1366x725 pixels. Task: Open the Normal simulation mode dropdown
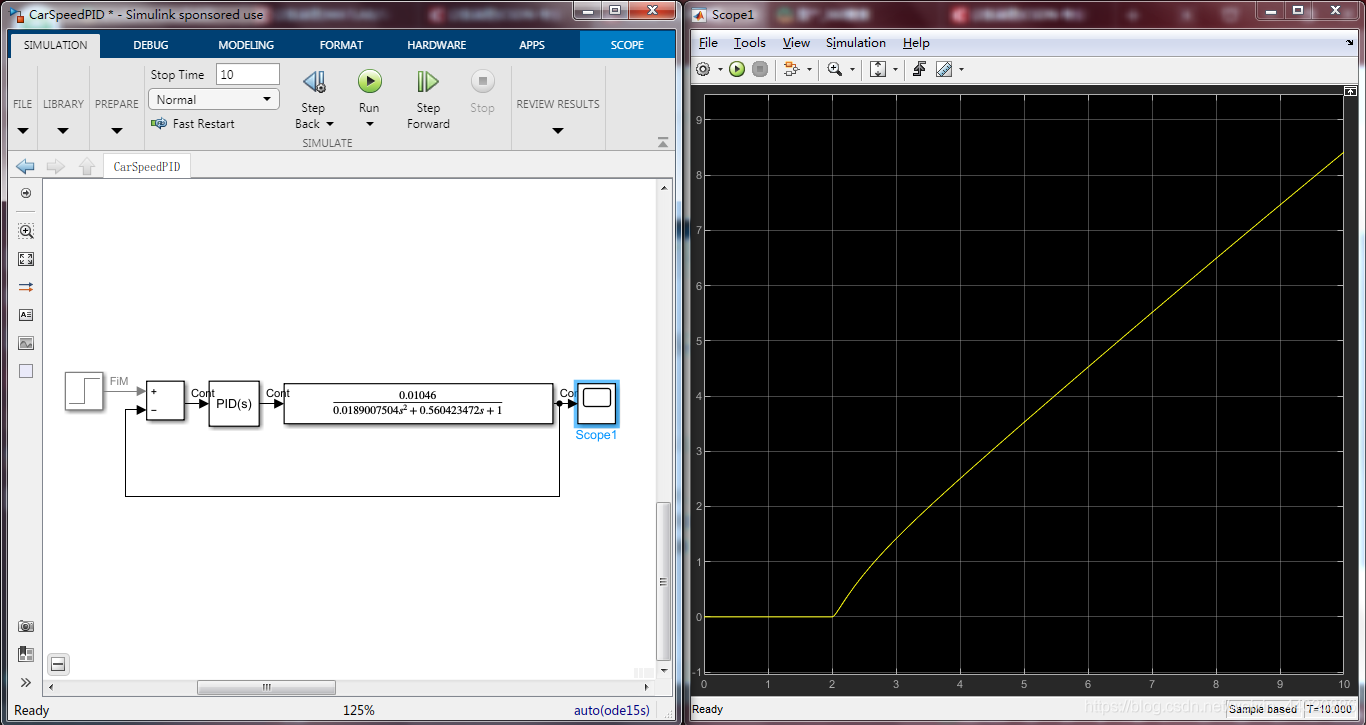213,99
